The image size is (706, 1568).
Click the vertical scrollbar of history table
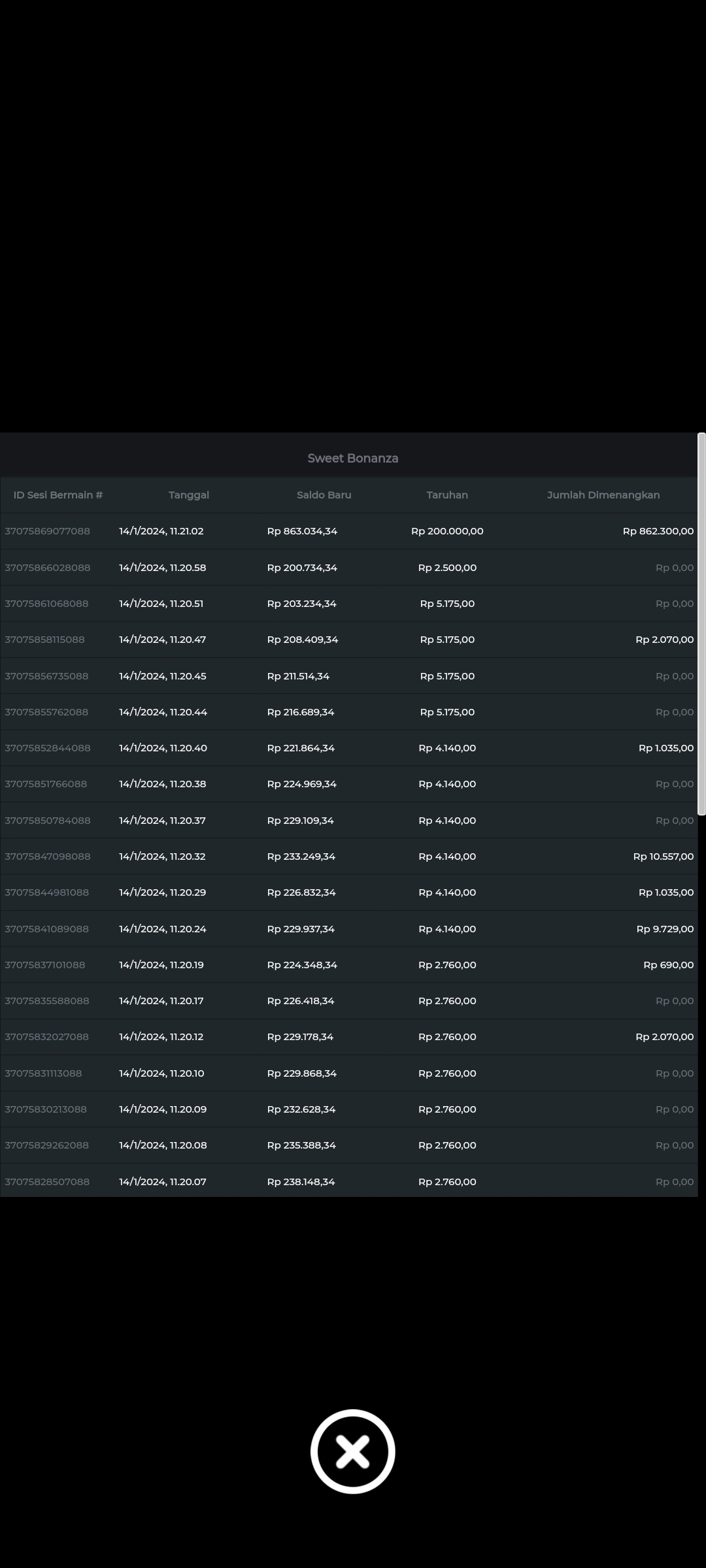[701, 624]
